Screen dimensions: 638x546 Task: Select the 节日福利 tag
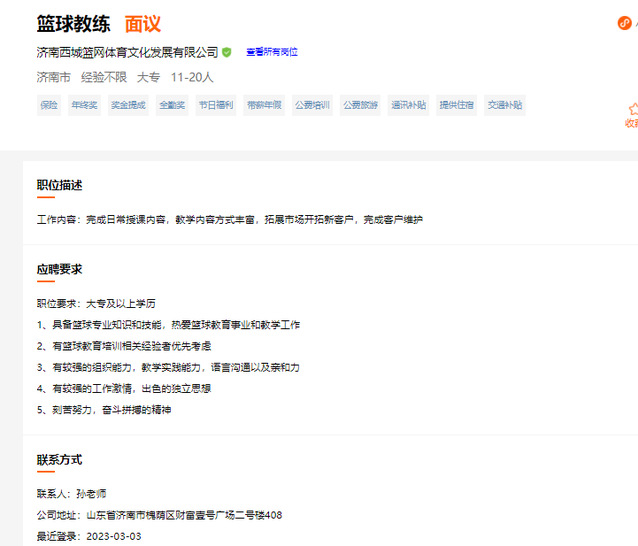tap(215, 105)
